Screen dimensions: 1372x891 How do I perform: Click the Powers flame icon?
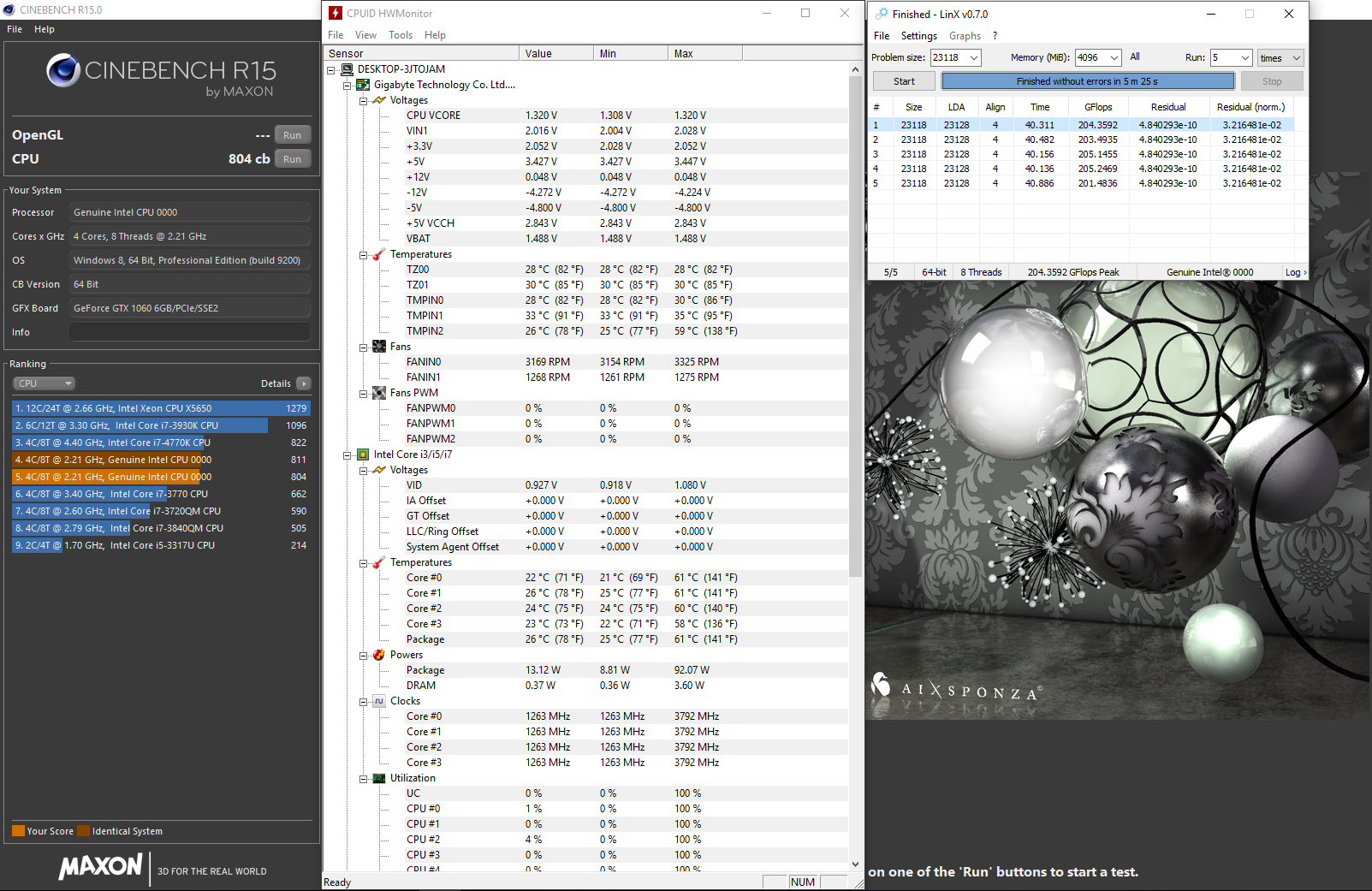pyautogui.click(x=379, y=655)
